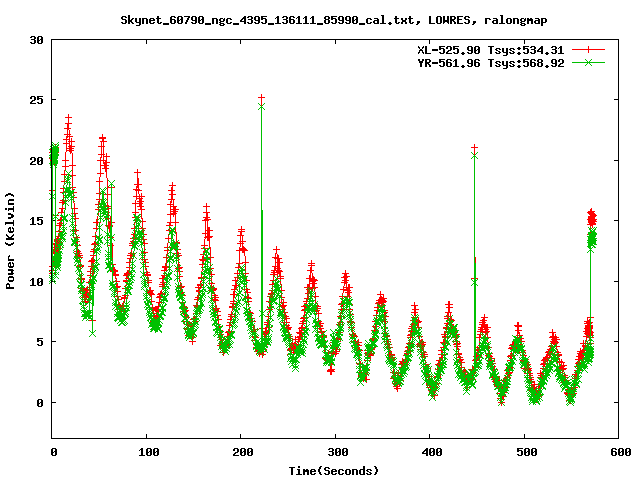Viewport: 640px width, 480px height.
Task: Click the y-axis tick label 30
Action: click(36, 40)
